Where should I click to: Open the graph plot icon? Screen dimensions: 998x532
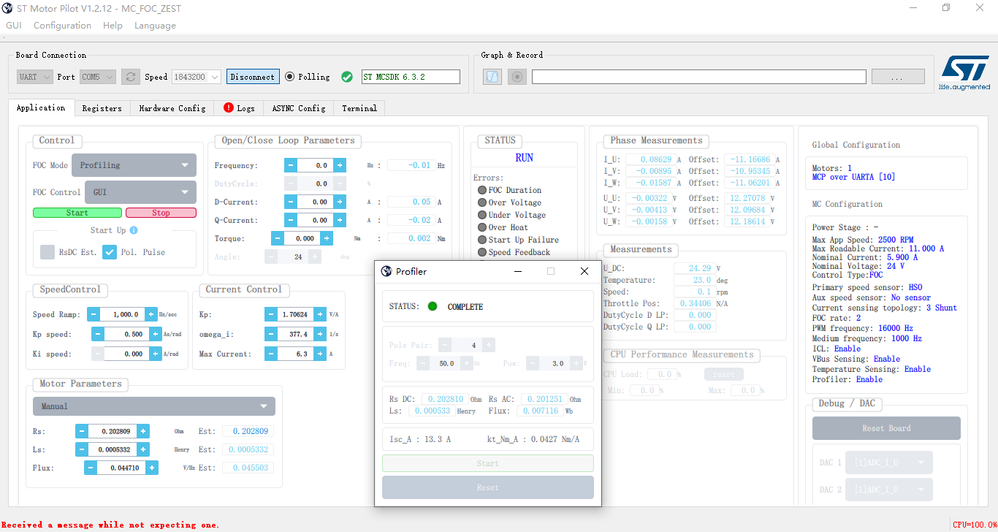(492, 76)
